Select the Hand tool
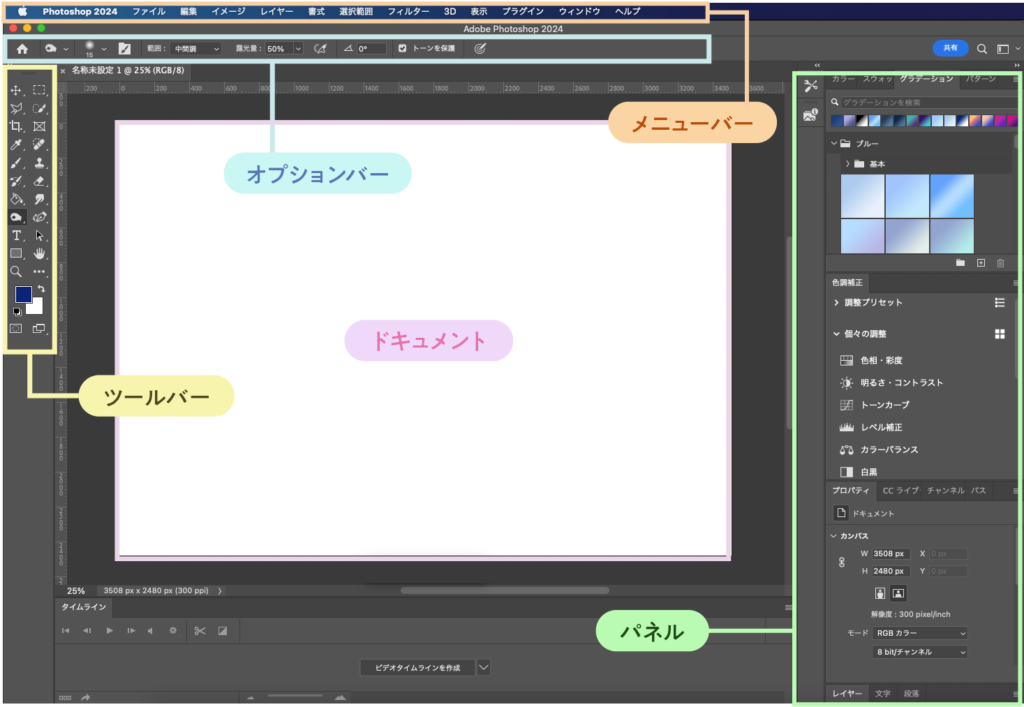The height and width of the screenshot is (707, 1024). pyautogui.click(x=39, y=253)
